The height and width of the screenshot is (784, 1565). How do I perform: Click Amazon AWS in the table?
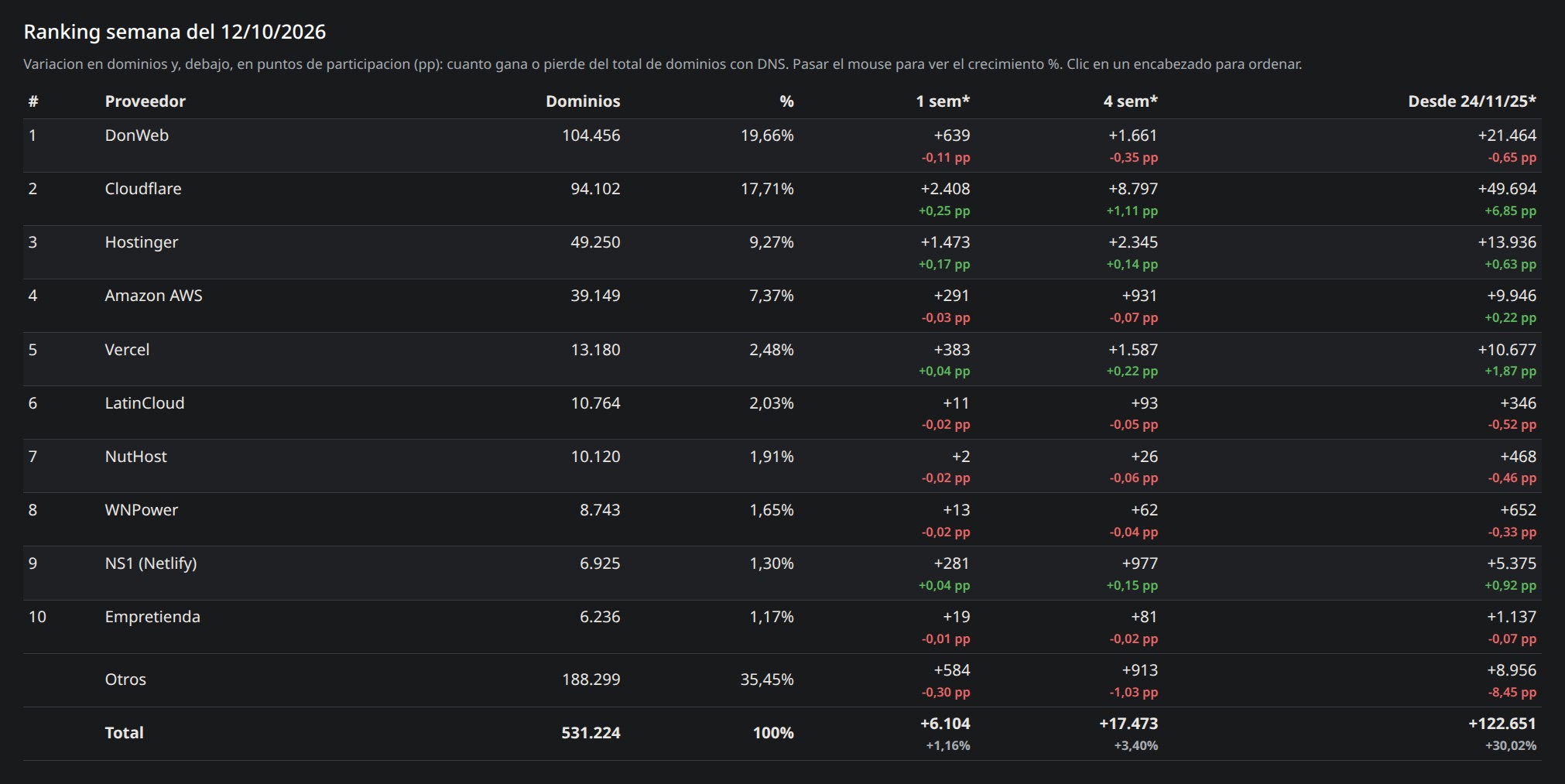pos(153,296)
